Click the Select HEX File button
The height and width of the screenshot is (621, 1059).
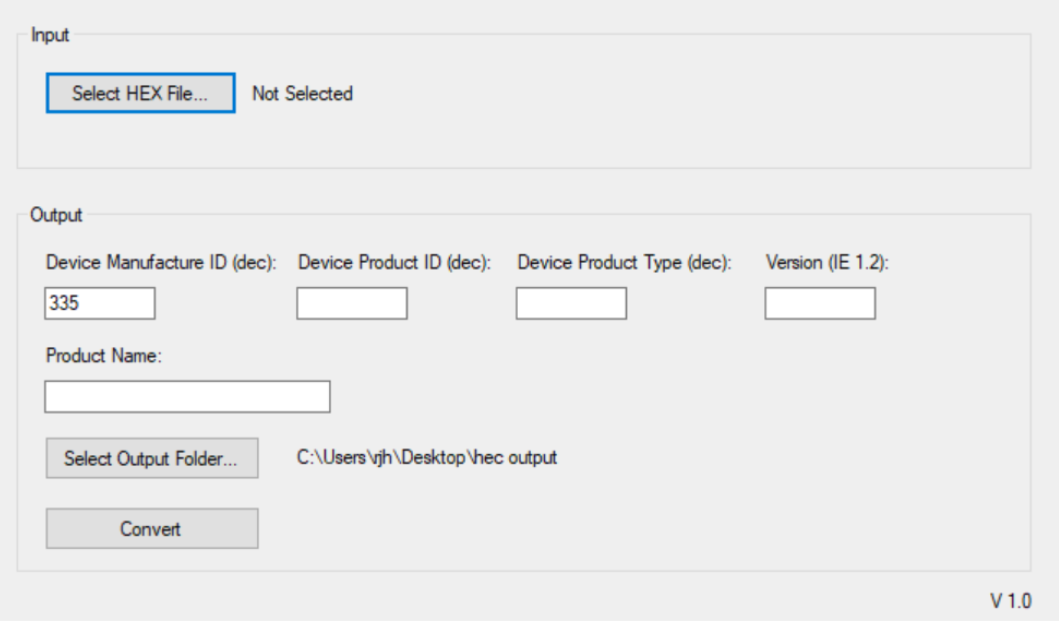[140, 94]
